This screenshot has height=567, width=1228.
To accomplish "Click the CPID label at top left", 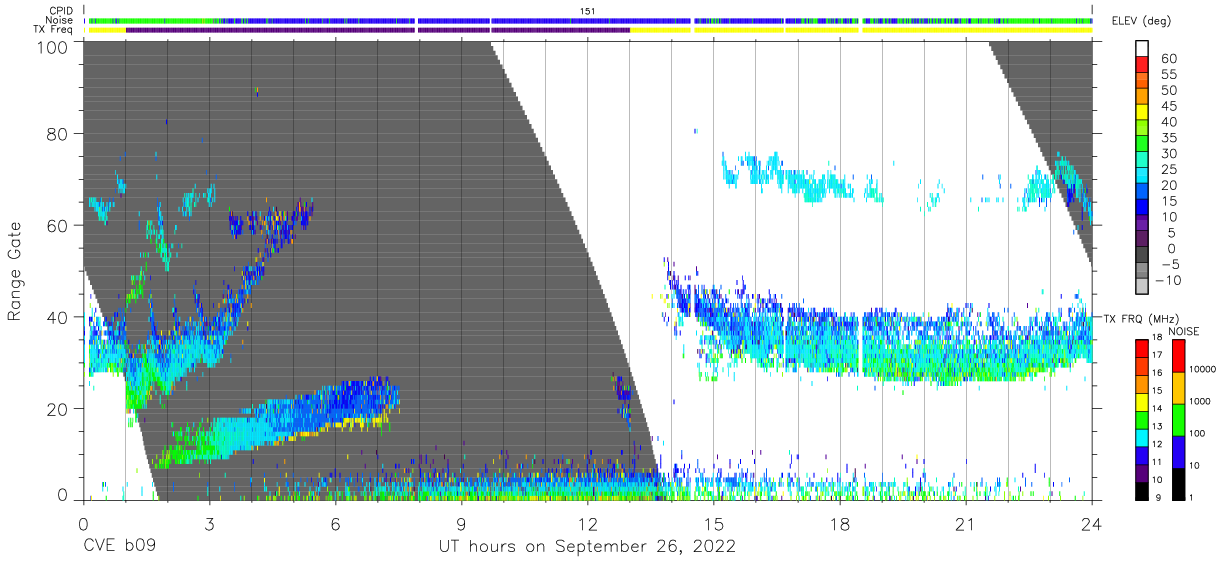I will point(61,11).
